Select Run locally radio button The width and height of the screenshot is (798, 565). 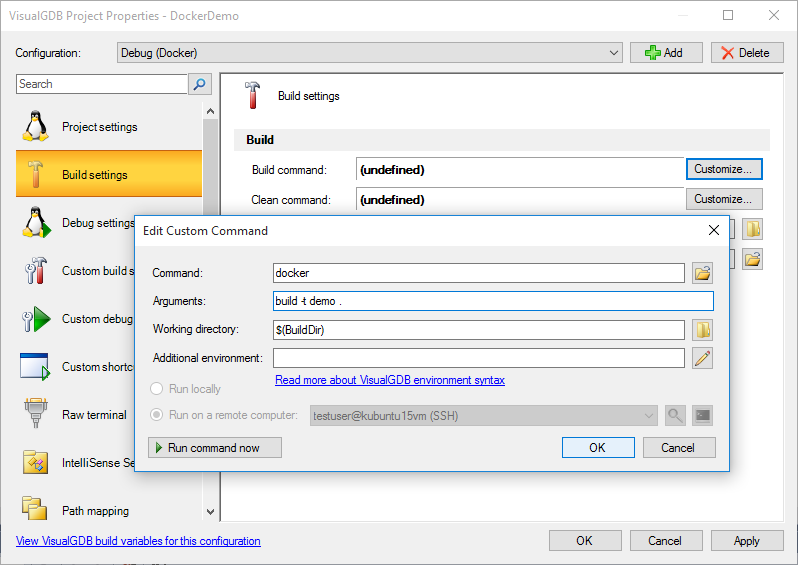coord(156,389)
